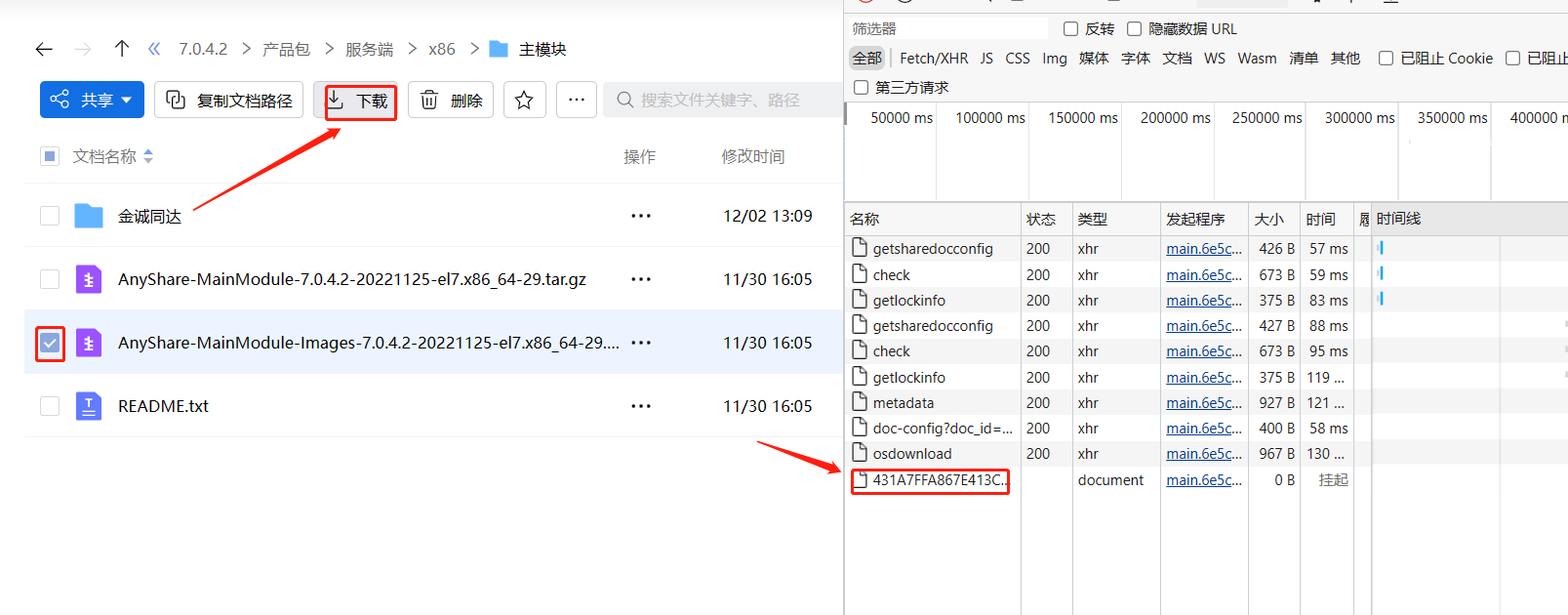Viewport: 1568px width, 615px height.
Task: Select the Fetch/XHR filter tab
Action: click(934, 59)
